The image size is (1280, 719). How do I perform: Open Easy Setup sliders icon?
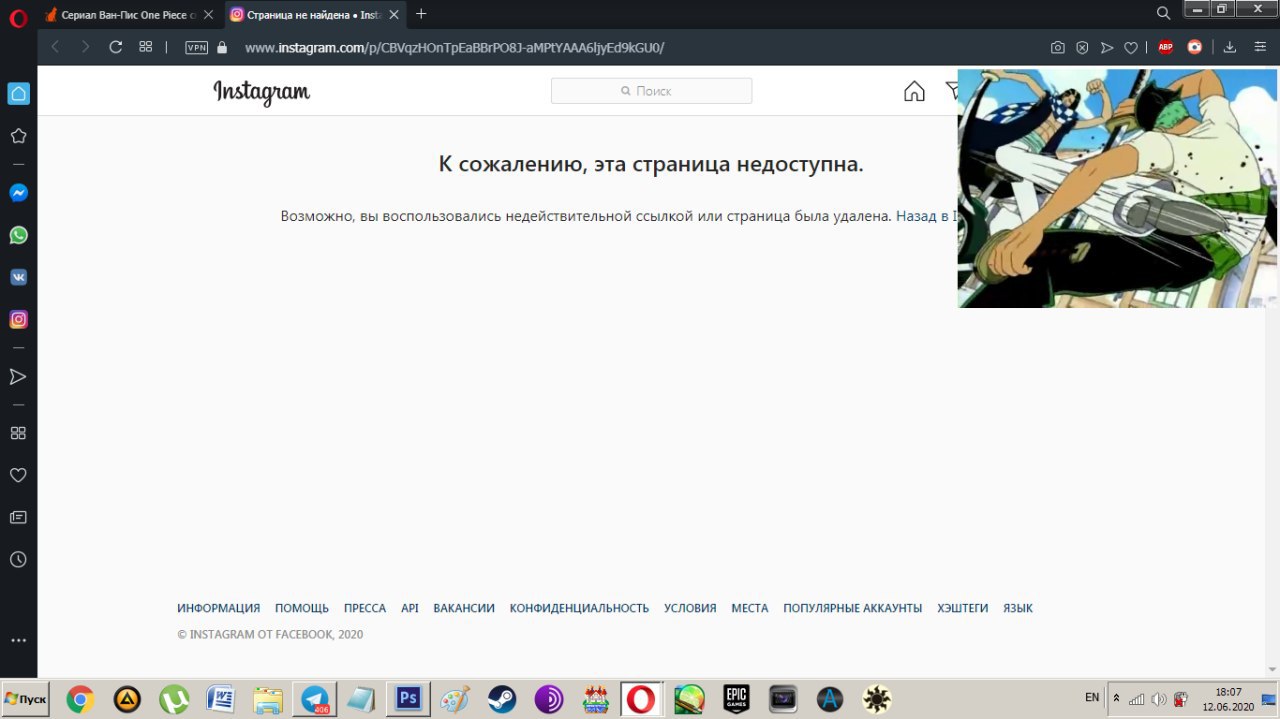[x=1259, y=47]
